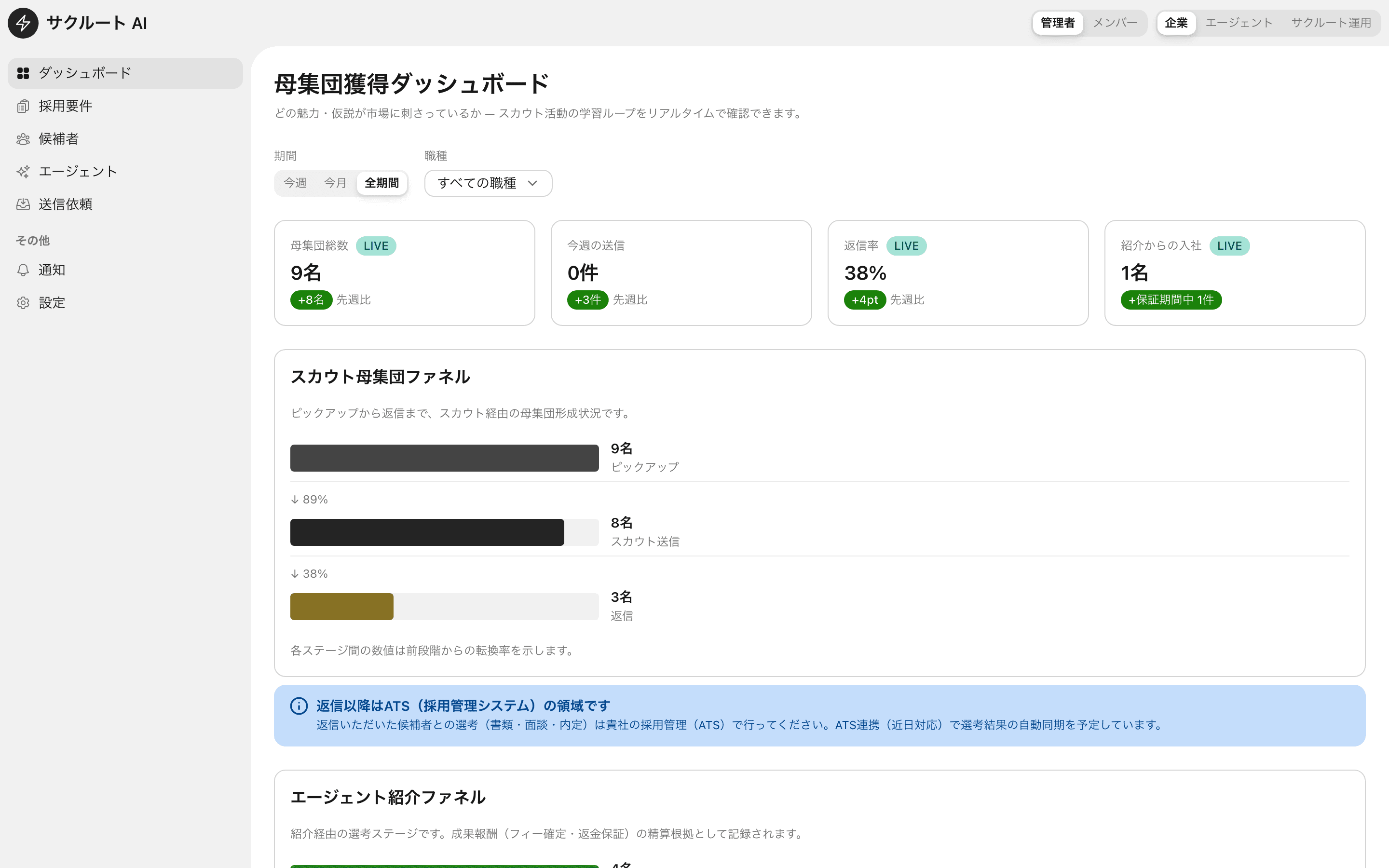Click the LIVE badge on 紹介からの入社
The width and height of the screenshot is (1389, 868).
1229,246
